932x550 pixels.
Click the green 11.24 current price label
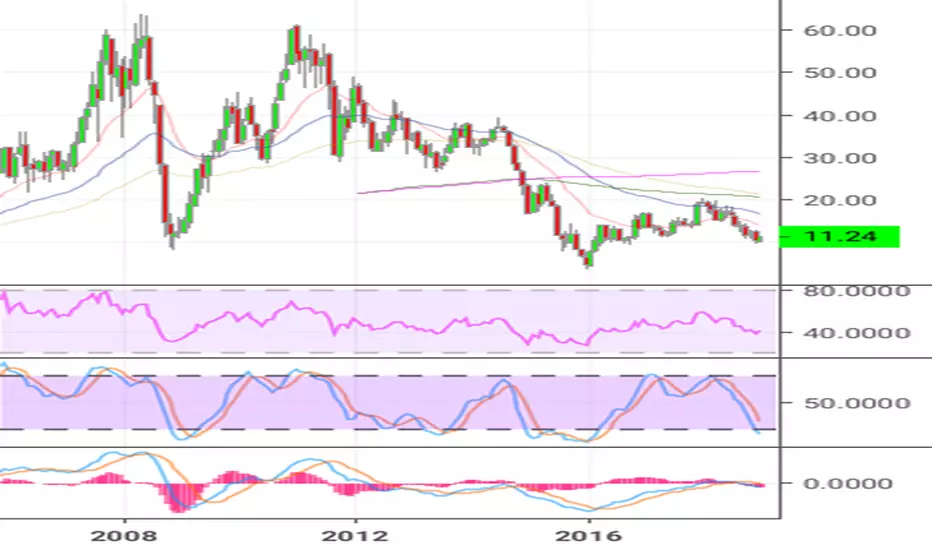(839, 237)
